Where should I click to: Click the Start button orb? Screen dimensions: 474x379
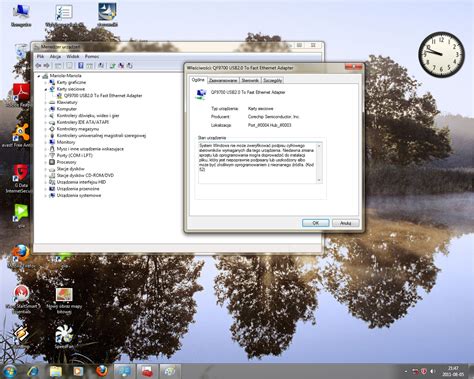[10, 371]
